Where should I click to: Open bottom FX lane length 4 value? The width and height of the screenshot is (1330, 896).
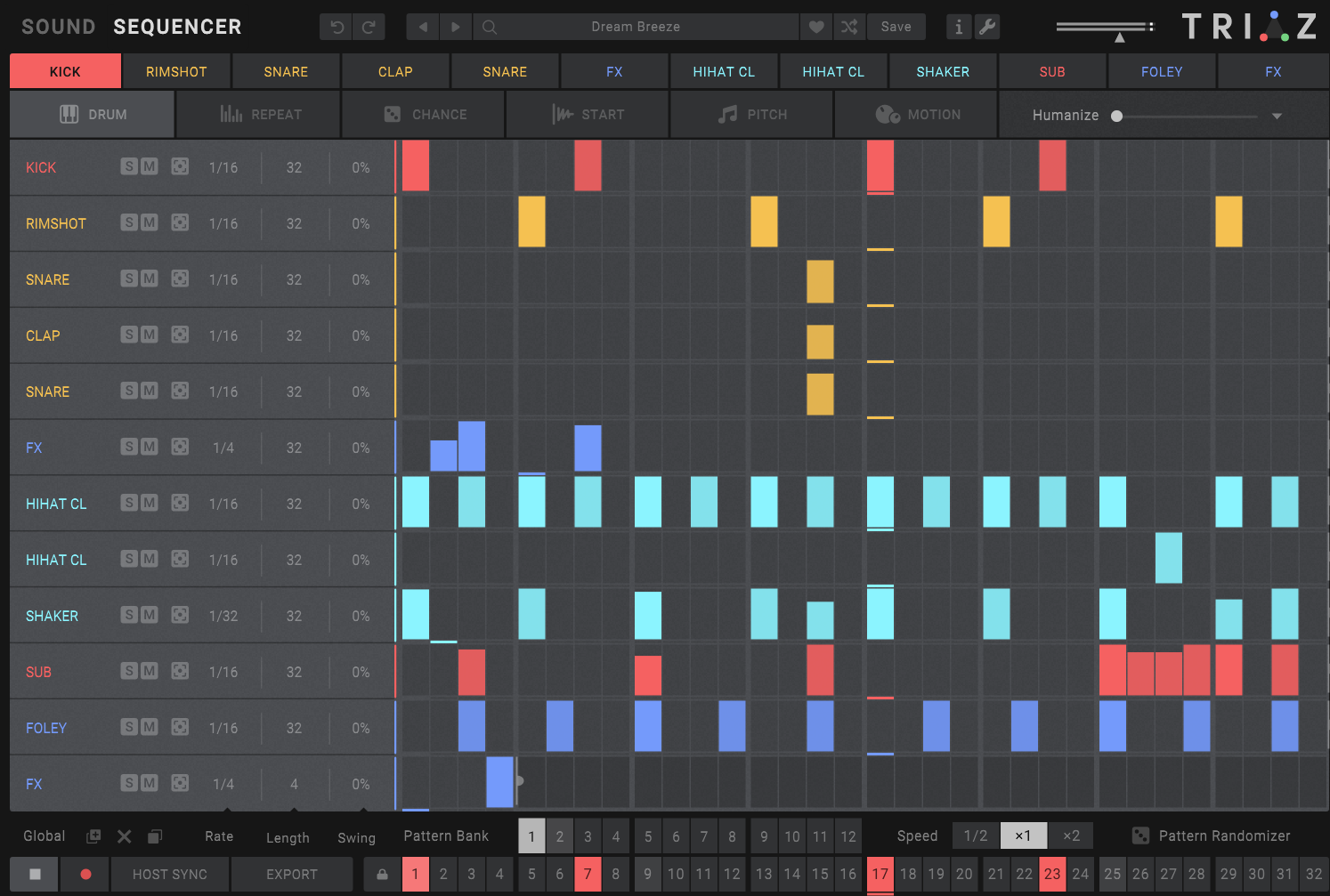pyautogui.click(x=294, y=784)
